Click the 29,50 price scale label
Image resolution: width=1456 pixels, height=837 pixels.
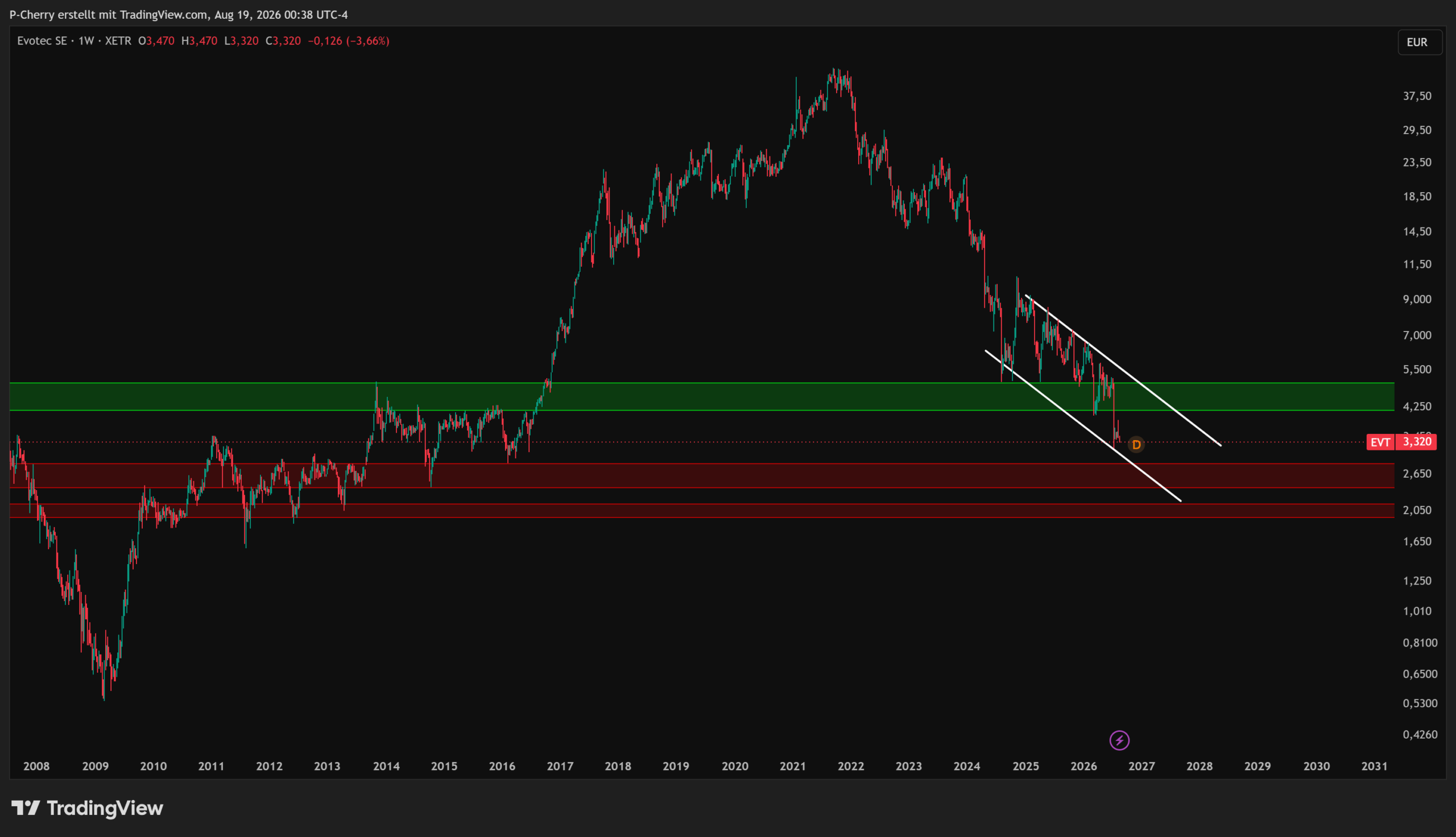pyautogui.click(x=1417, y=130)
